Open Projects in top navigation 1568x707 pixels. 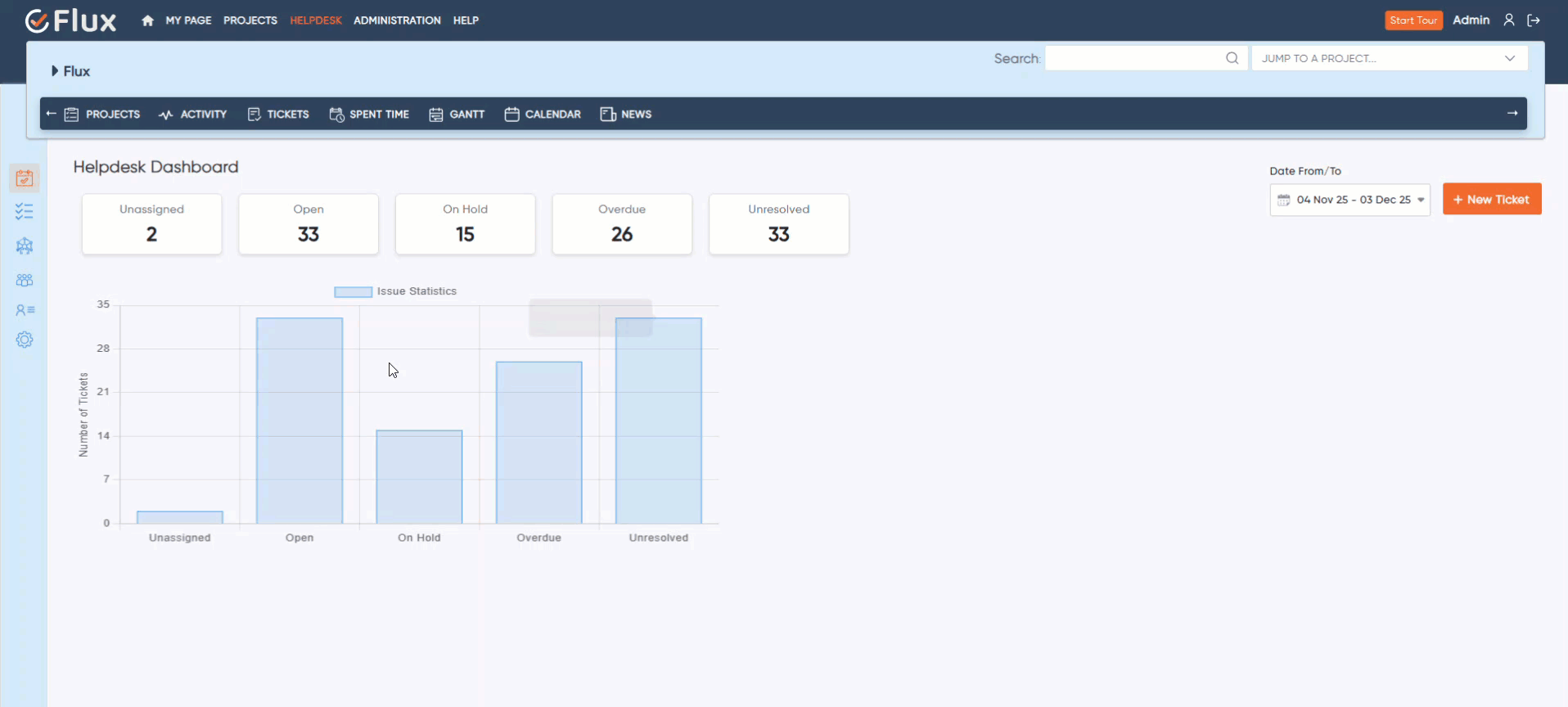pos(250,20)
